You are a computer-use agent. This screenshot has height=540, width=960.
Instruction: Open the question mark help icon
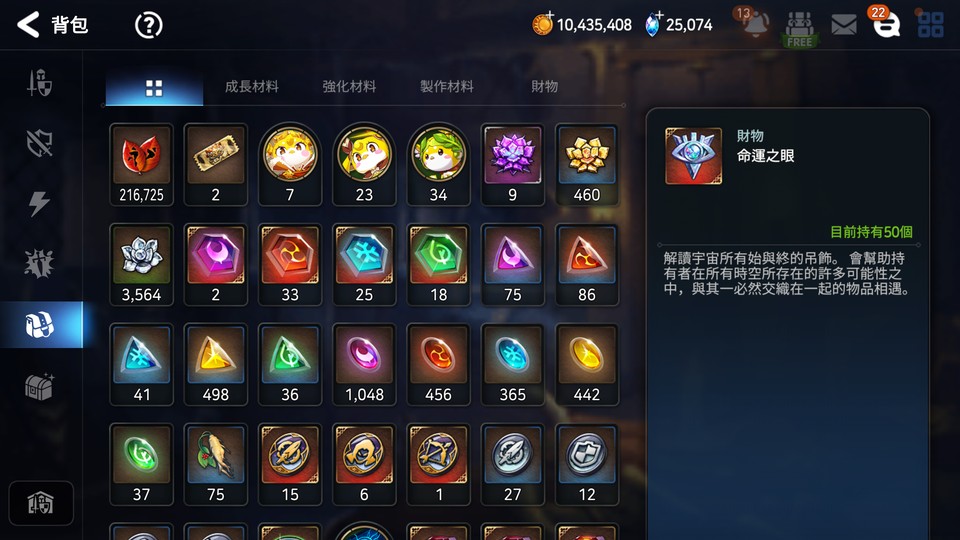click(x=148, y=25)
